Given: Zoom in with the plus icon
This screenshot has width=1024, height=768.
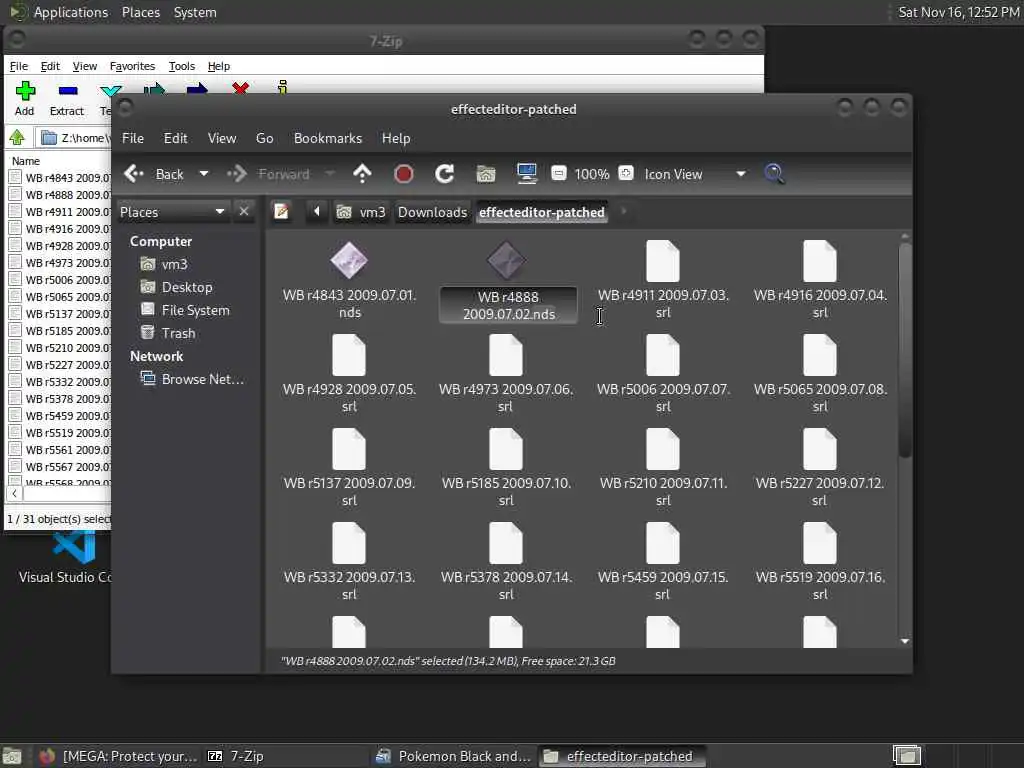Looking at the screenshot, I should (x=626, y=173).
